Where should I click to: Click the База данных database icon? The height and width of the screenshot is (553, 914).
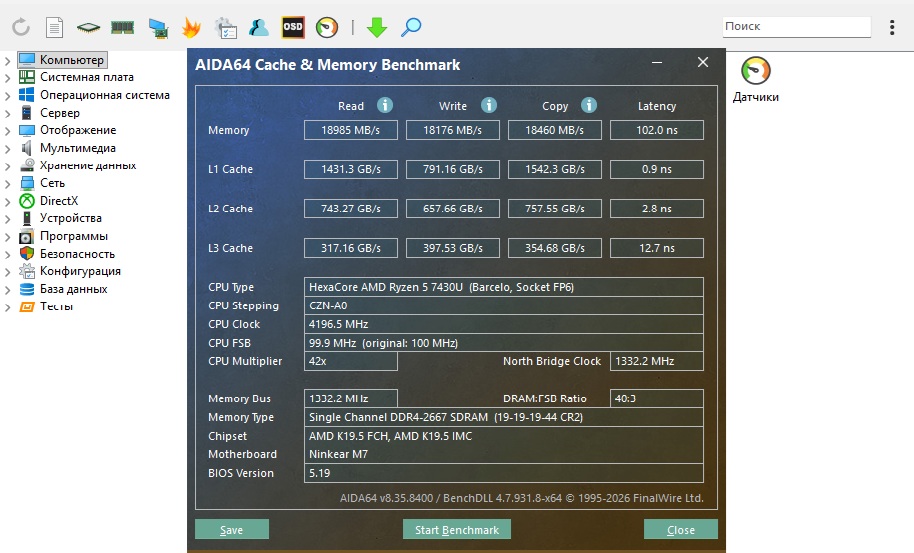tap(27, 289)
